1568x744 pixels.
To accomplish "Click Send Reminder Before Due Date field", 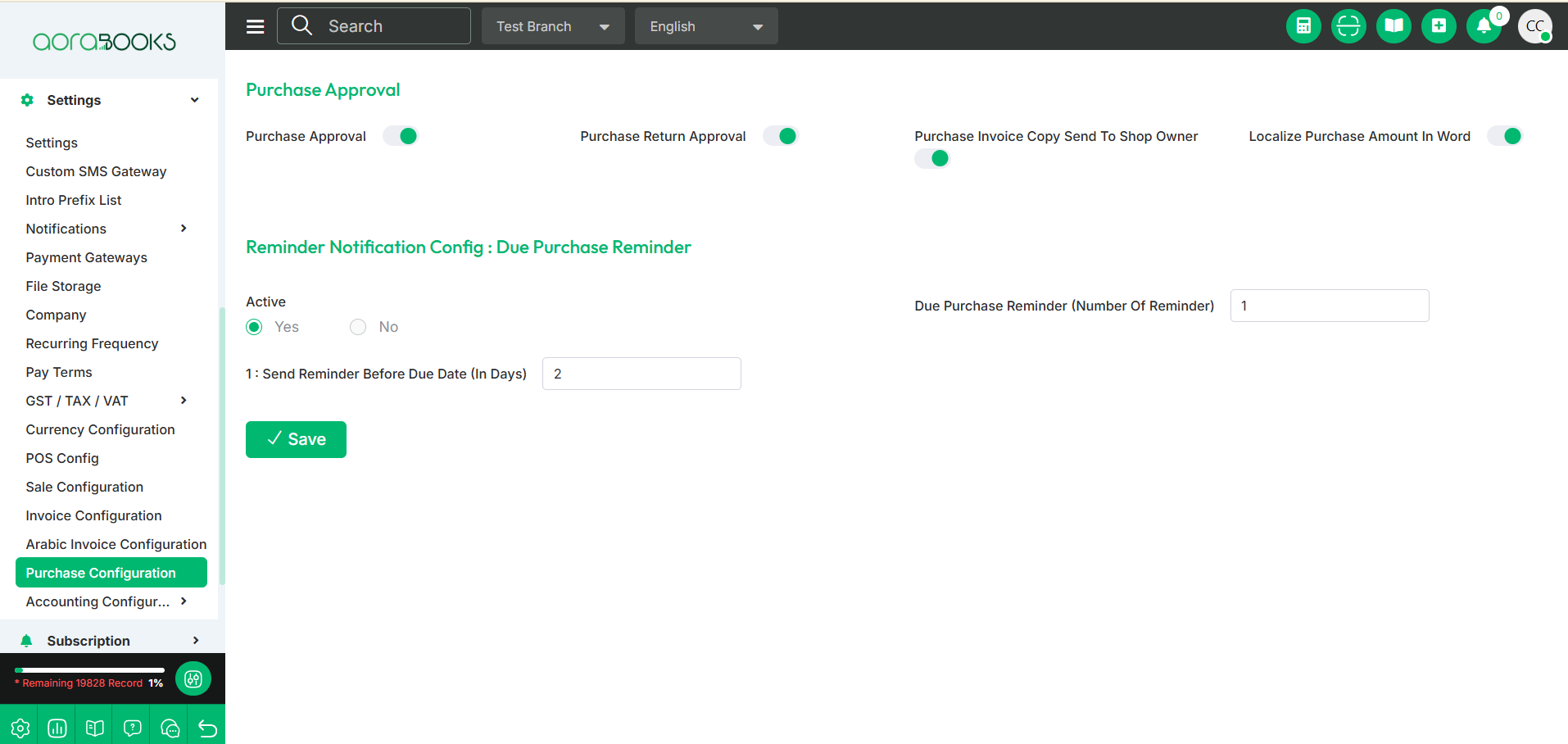I will pos(641,374).
